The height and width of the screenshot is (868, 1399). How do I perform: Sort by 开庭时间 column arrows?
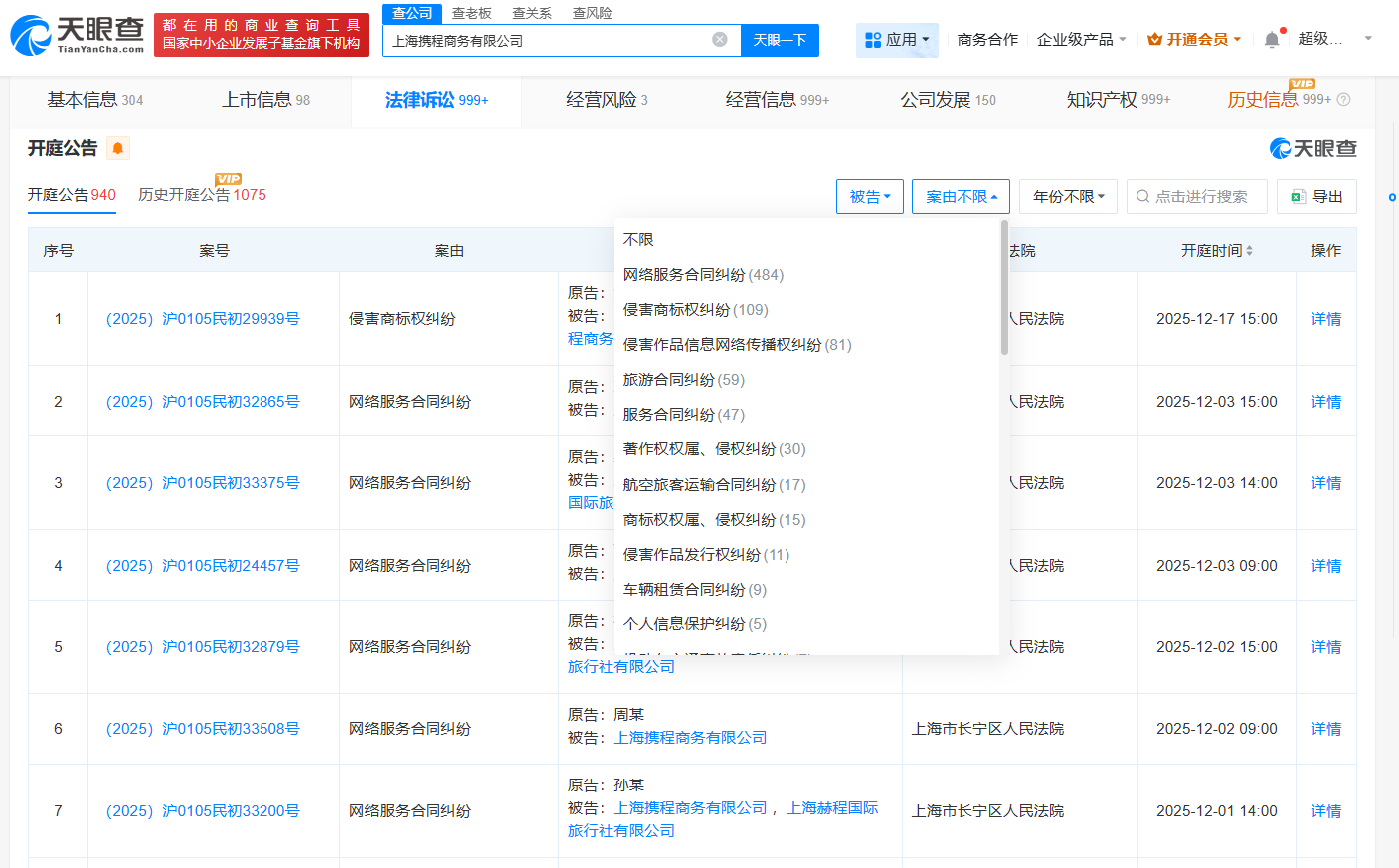click(x=1249, y=251)
